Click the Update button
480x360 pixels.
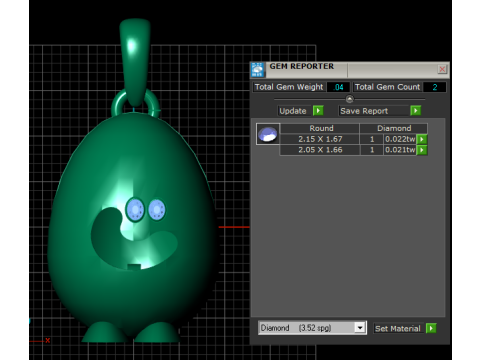pos(295,111)
